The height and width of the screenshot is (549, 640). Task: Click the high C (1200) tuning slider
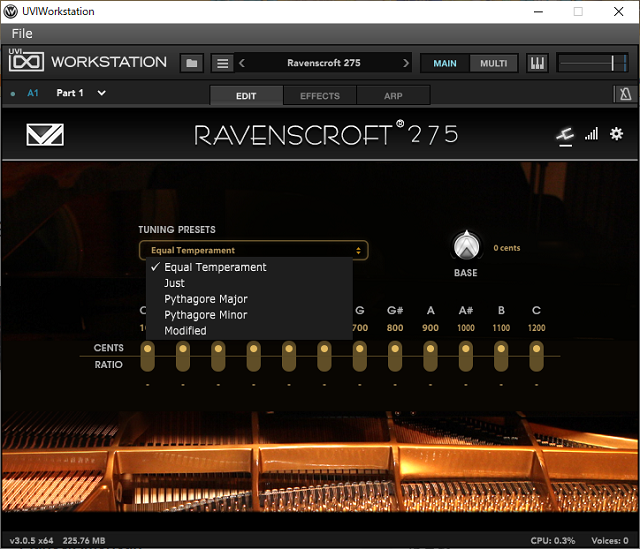coord(536,357)
